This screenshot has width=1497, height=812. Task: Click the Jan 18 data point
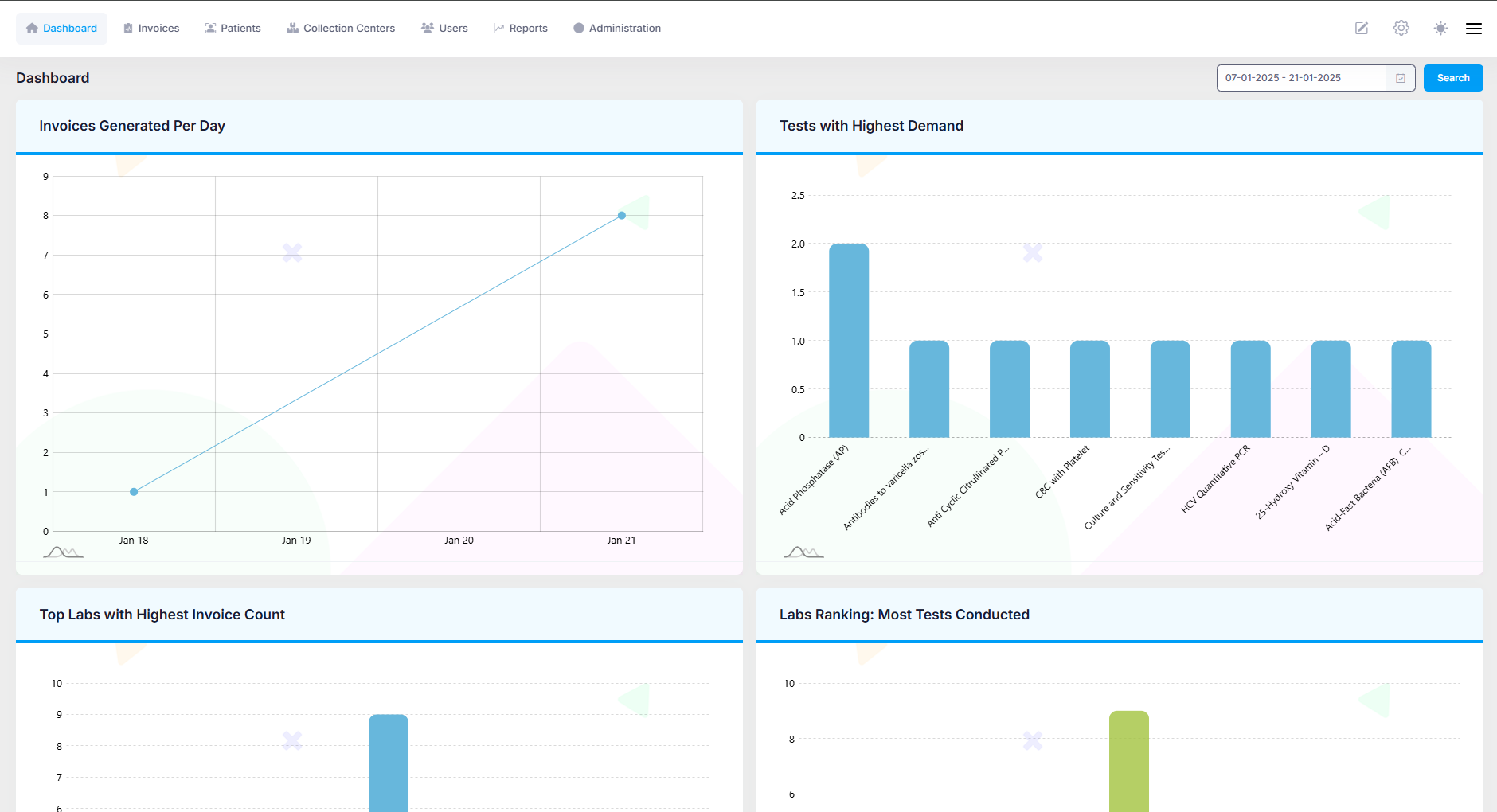click(134, 492)
